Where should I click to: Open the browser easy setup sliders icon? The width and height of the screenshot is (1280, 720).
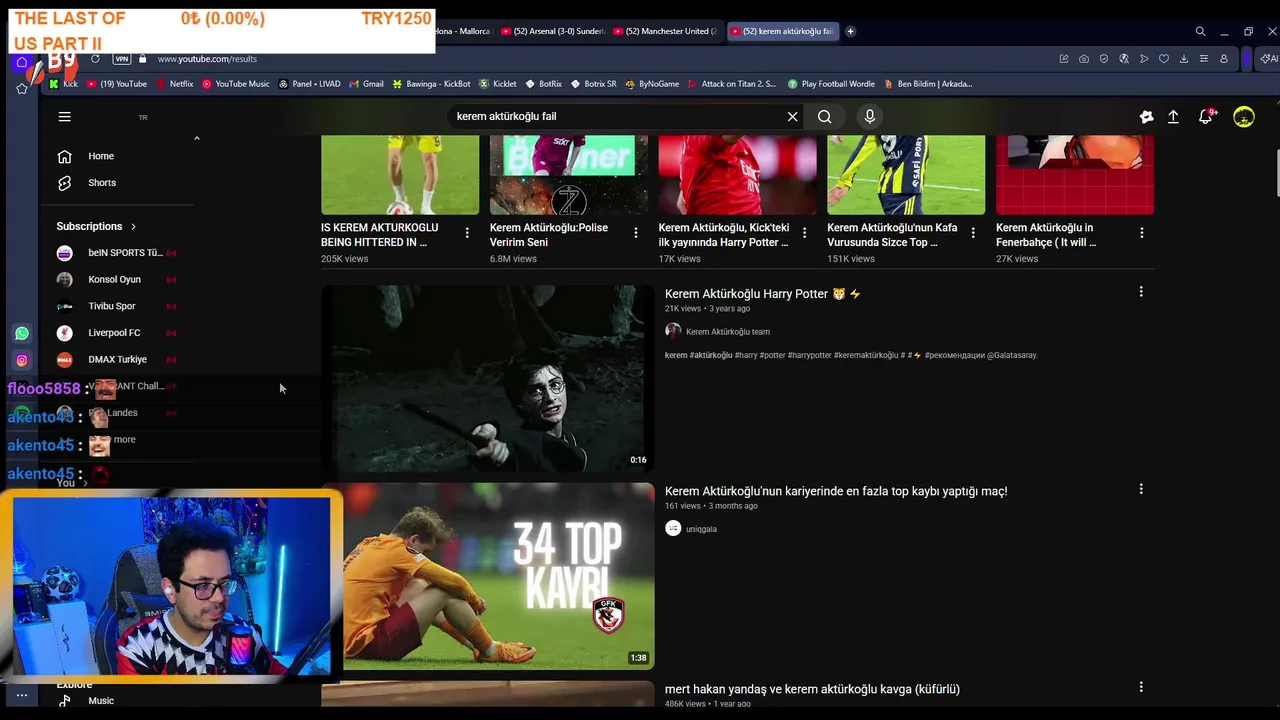click(1203, 59)
